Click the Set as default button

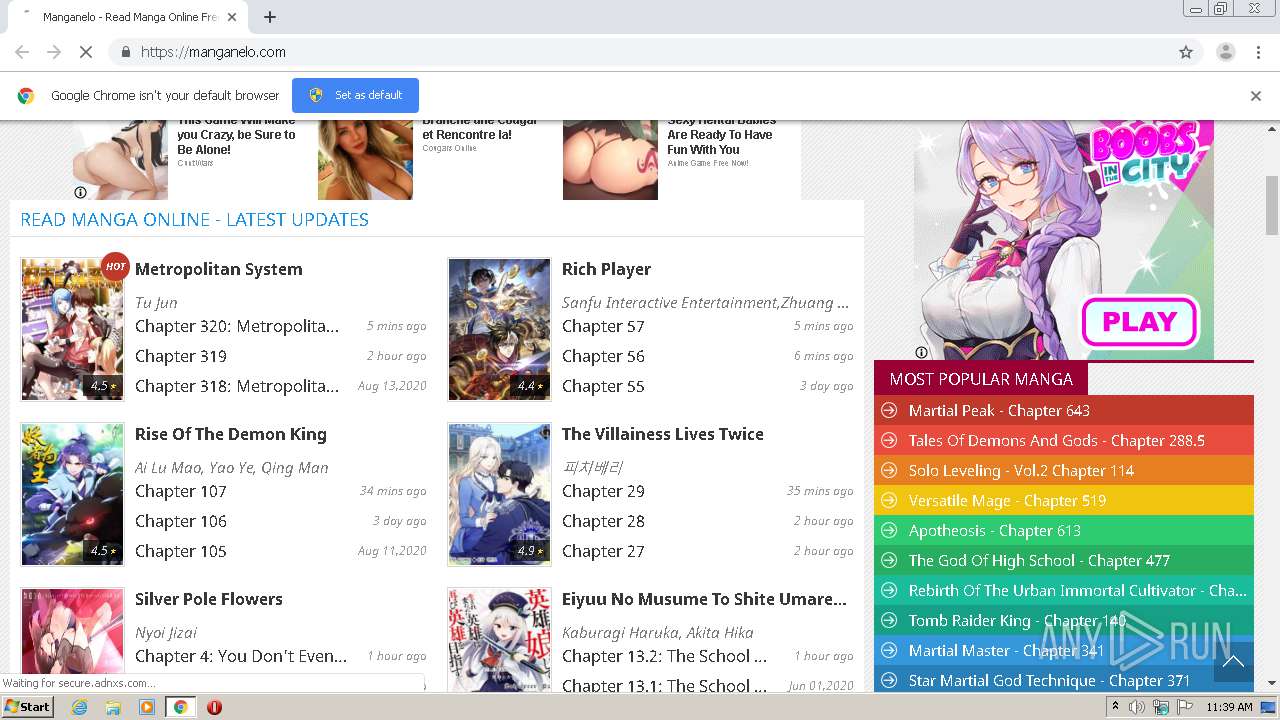pos(355,95)
